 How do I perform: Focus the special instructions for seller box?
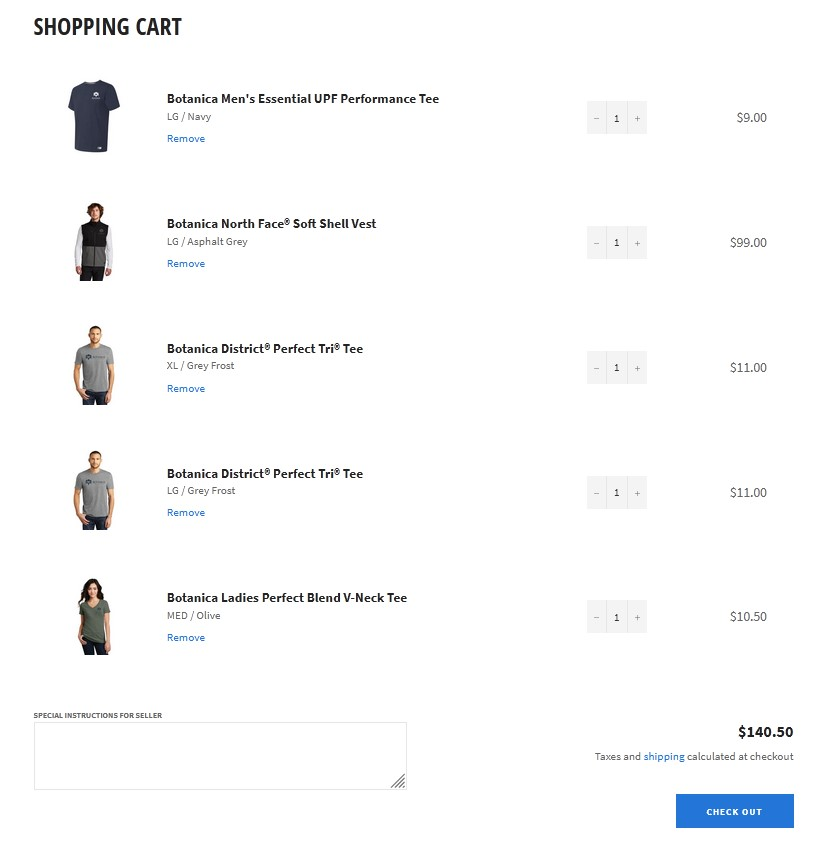point(220,756)
